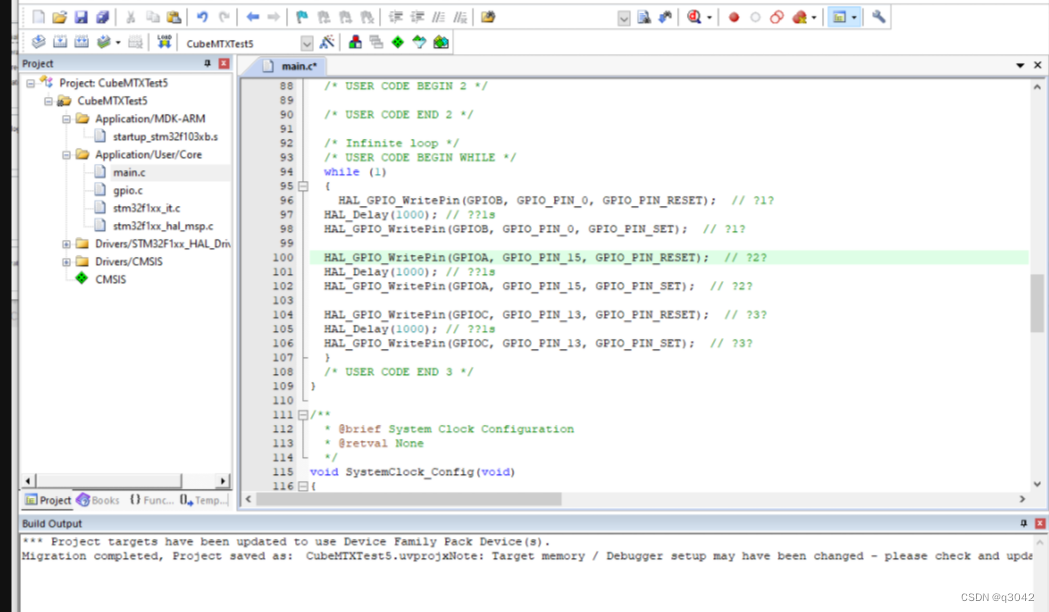Open Configuration wrench icon

878,17
